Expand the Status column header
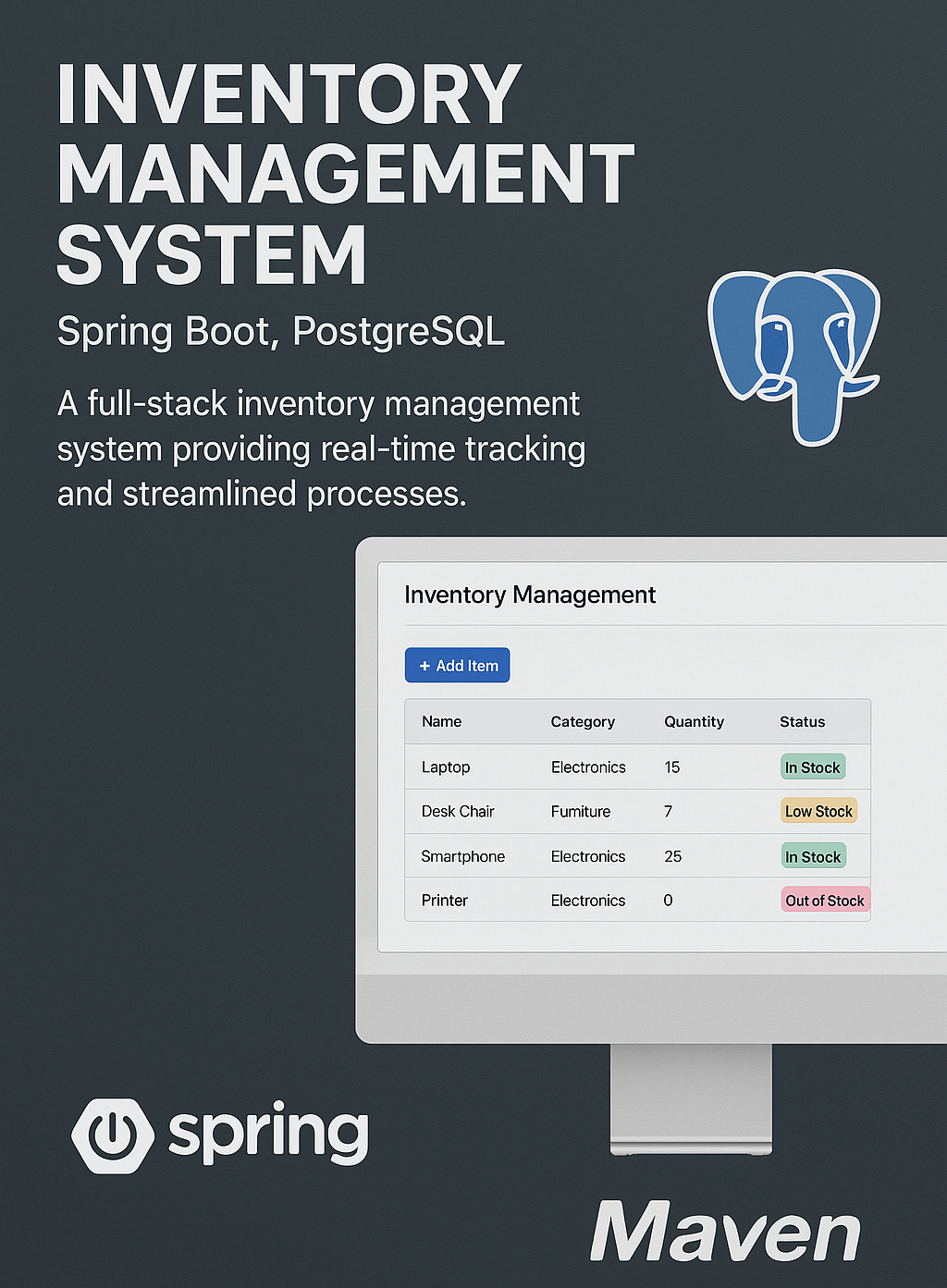947x1288 pixels. coord(802,721)
